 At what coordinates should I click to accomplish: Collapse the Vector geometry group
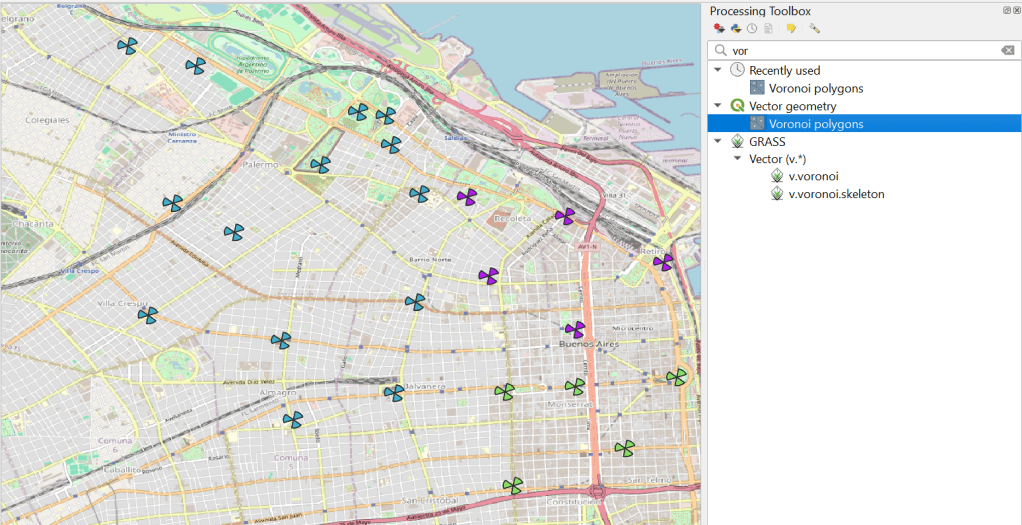[x=720, y=106]
